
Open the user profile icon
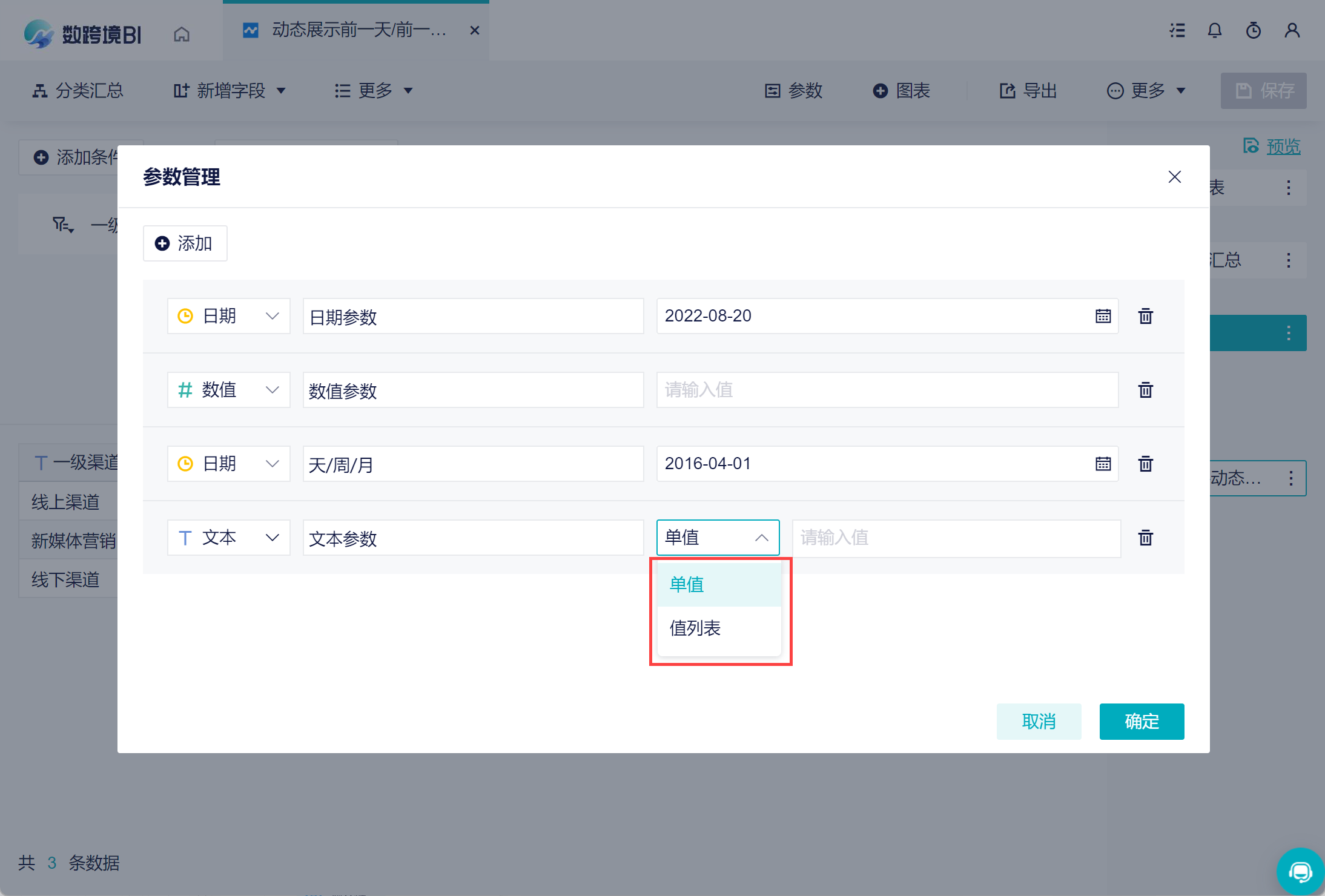tap(1292, 30)
